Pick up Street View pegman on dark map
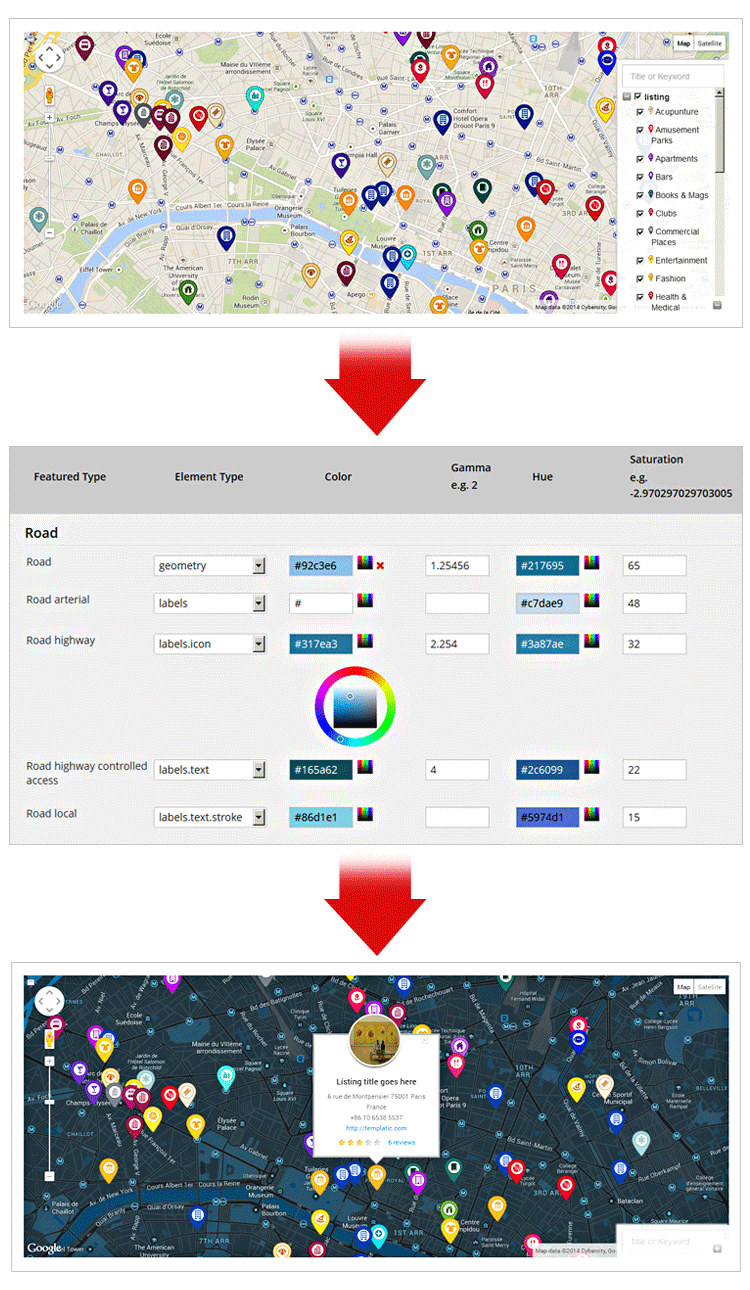Image resolution: width=750 pixels, height=1290 pixels. click(49, 1040)
